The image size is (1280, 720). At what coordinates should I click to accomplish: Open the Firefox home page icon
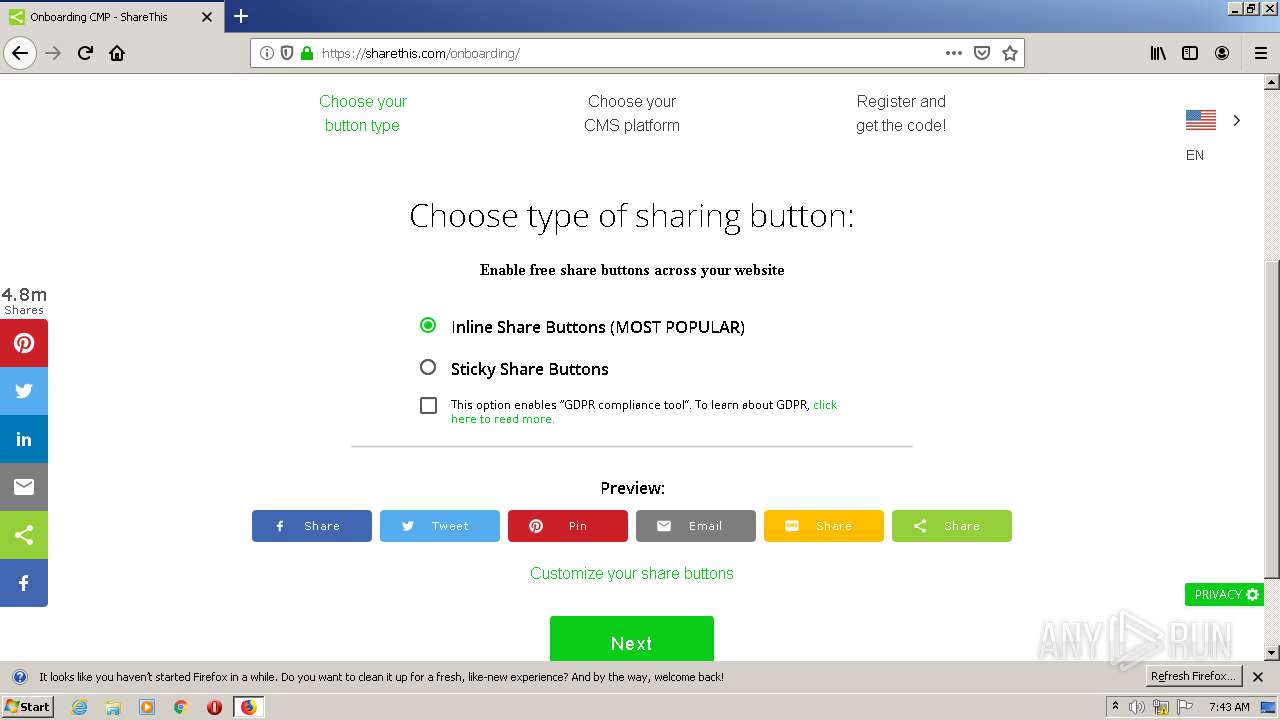coord(117,53)
